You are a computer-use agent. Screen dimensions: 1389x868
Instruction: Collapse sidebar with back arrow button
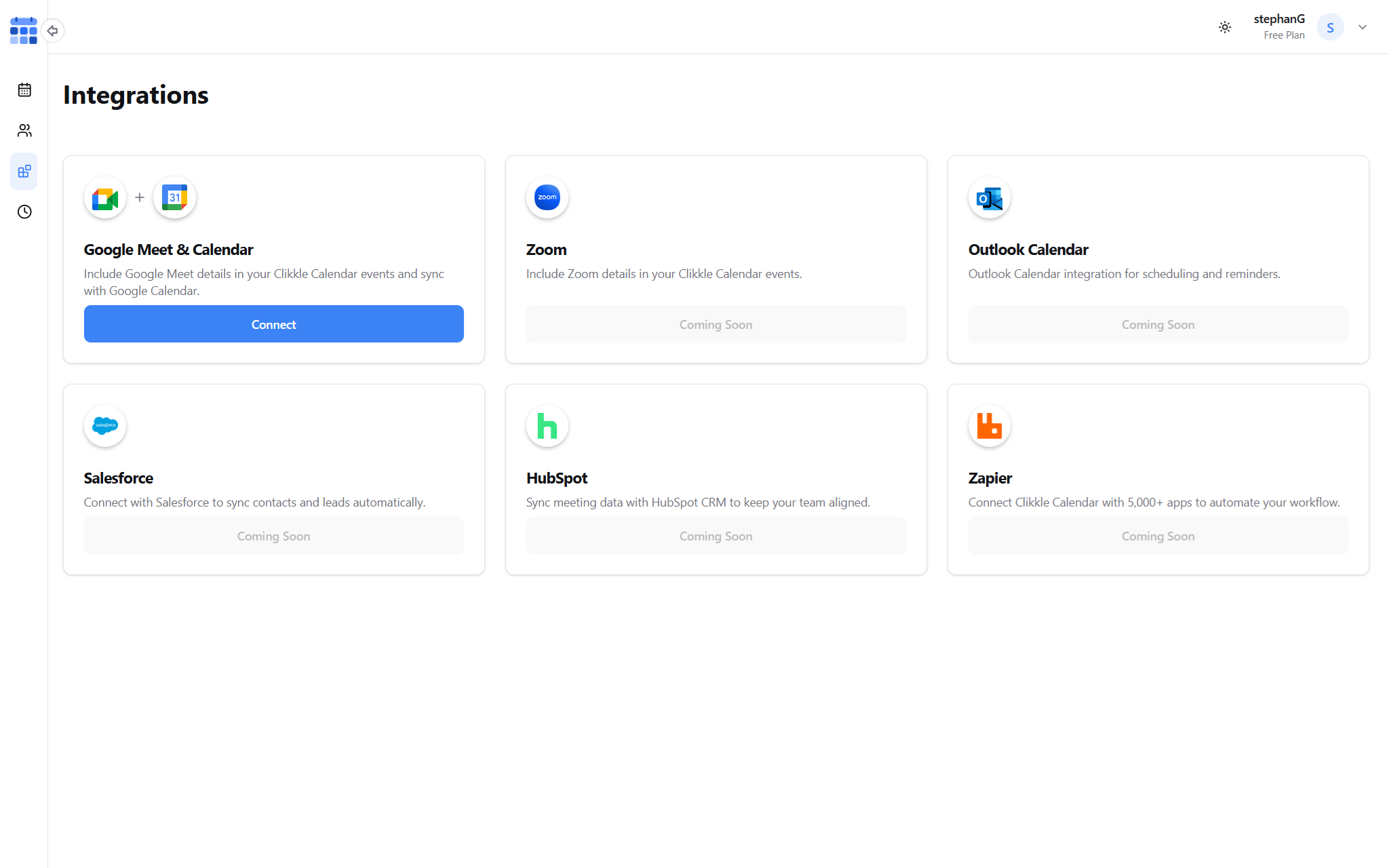tap(52, 31)
